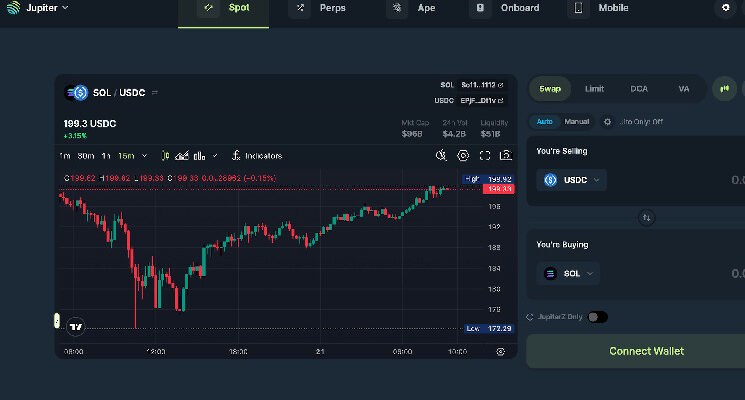The width and height of the screenshot is (745, 400).
Task: Select the candlestick chart style icon
Action: coord(165,156)
